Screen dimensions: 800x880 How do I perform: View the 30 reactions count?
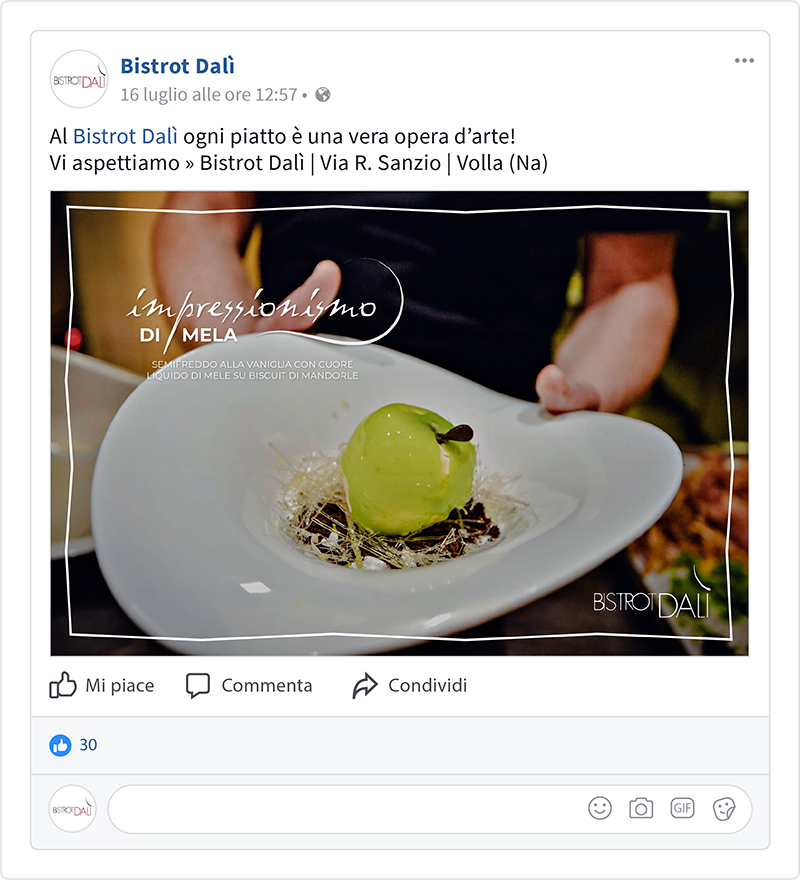click(88, 745)
